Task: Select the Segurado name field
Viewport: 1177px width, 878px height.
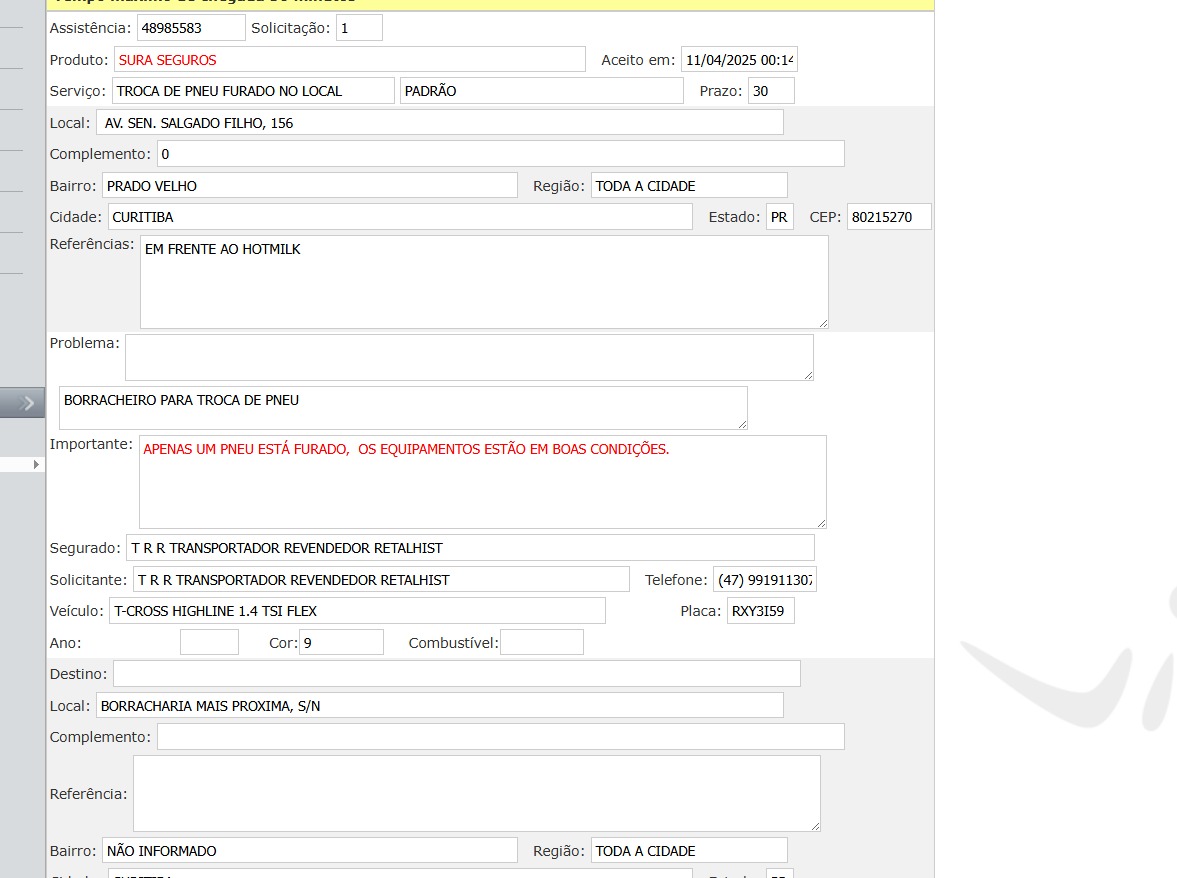Action: 471,548
